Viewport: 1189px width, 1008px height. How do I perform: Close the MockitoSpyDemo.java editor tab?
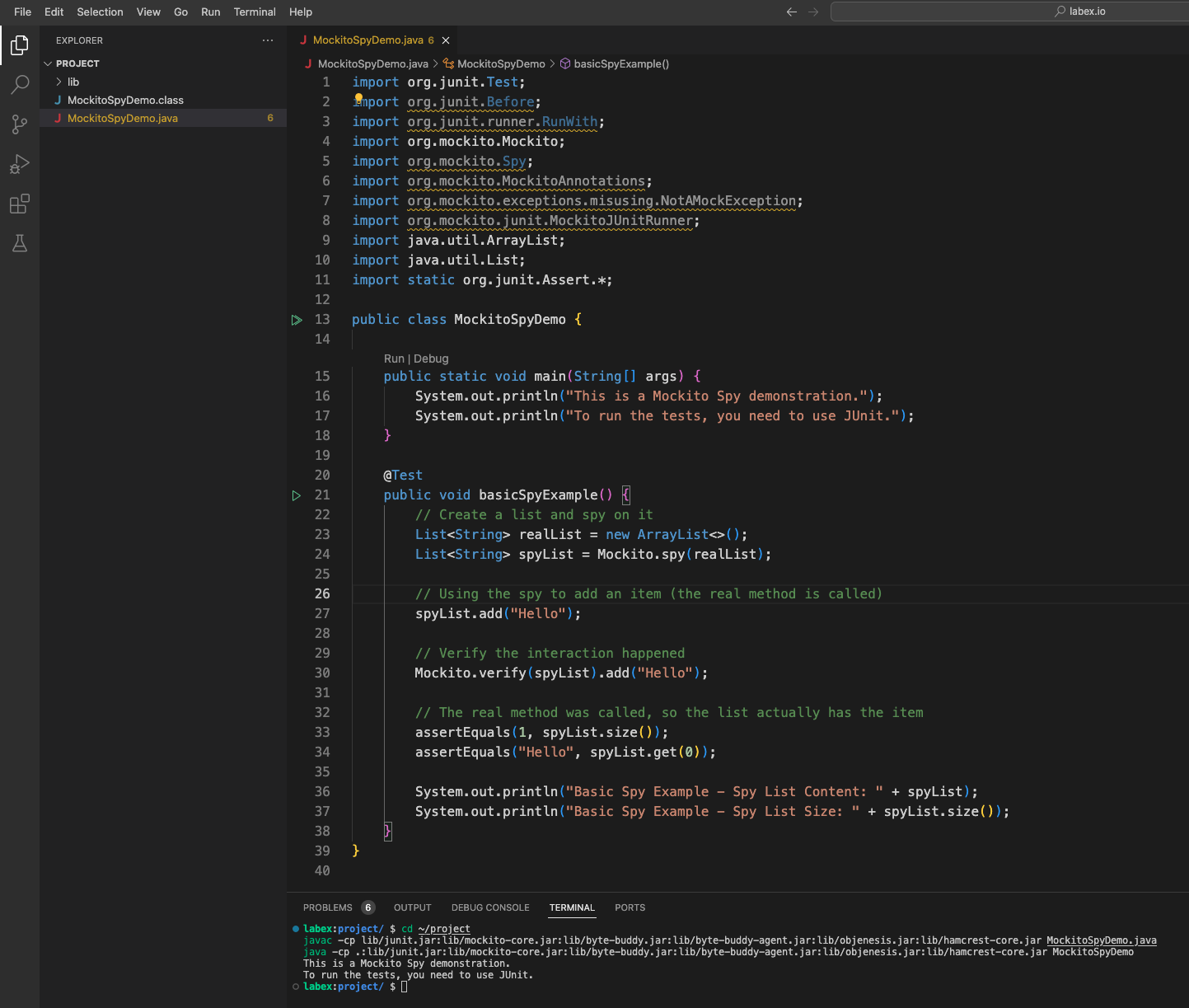(446, 40)
